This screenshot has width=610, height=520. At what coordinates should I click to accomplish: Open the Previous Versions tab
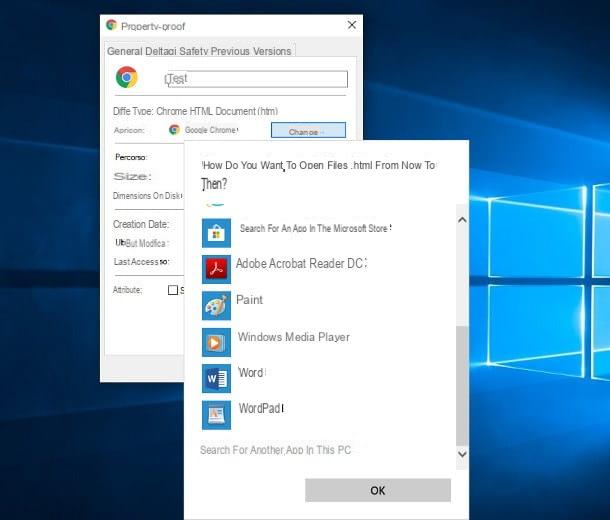point(251,51)
